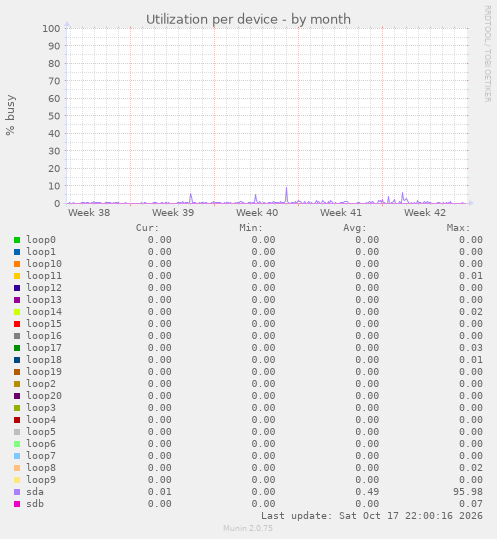This screenshot has height=539, width=497.
Task: Click the sdb Max value 0.07
Action: [x=471, y=504]
